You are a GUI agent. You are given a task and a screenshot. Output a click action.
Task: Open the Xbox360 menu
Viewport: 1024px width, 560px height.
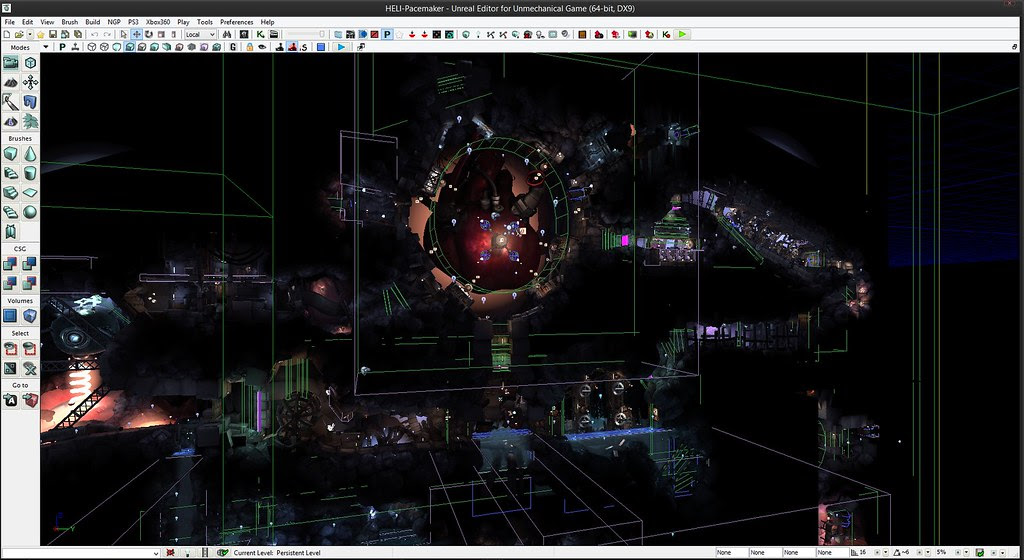(157, 22)
